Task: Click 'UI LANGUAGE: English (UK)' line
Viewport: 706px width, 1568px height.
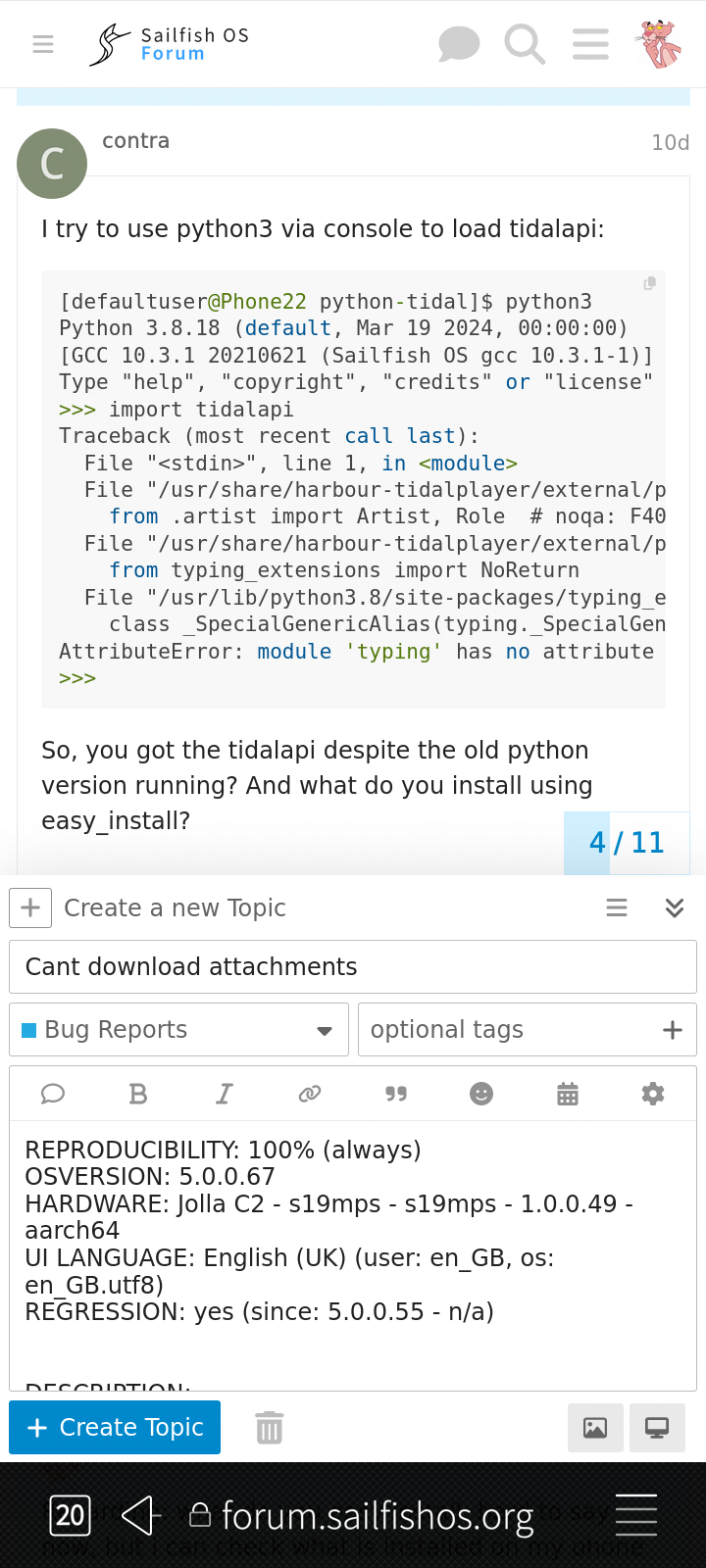Action: (x=289, y=1271)
